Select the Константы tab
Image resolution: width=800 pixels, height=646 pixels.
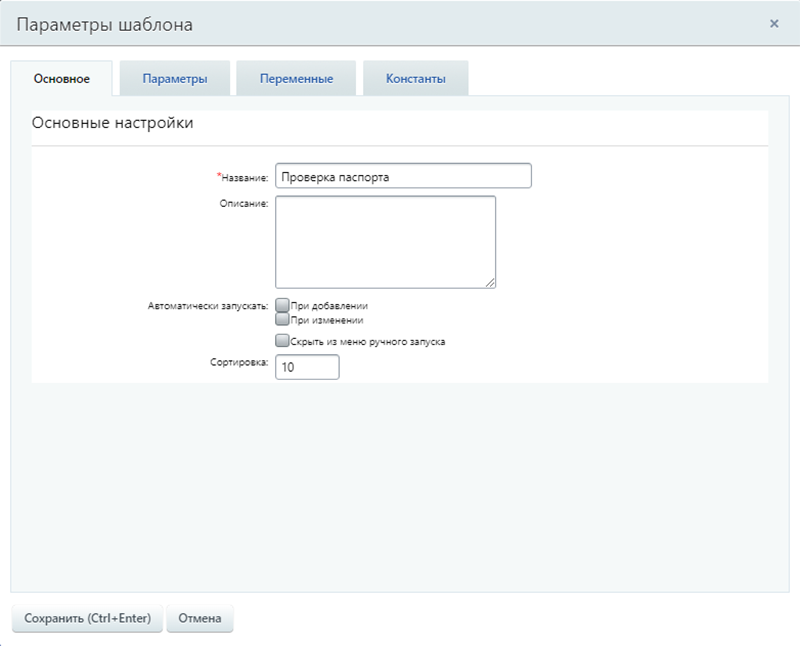(x=415, y=79)
